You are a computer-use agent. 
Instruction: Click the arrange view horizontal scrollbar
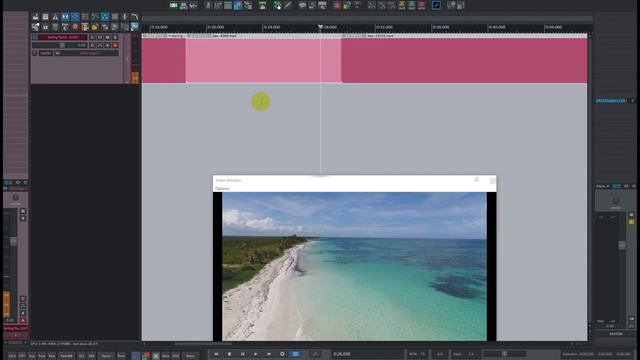[x=203, y=344]
